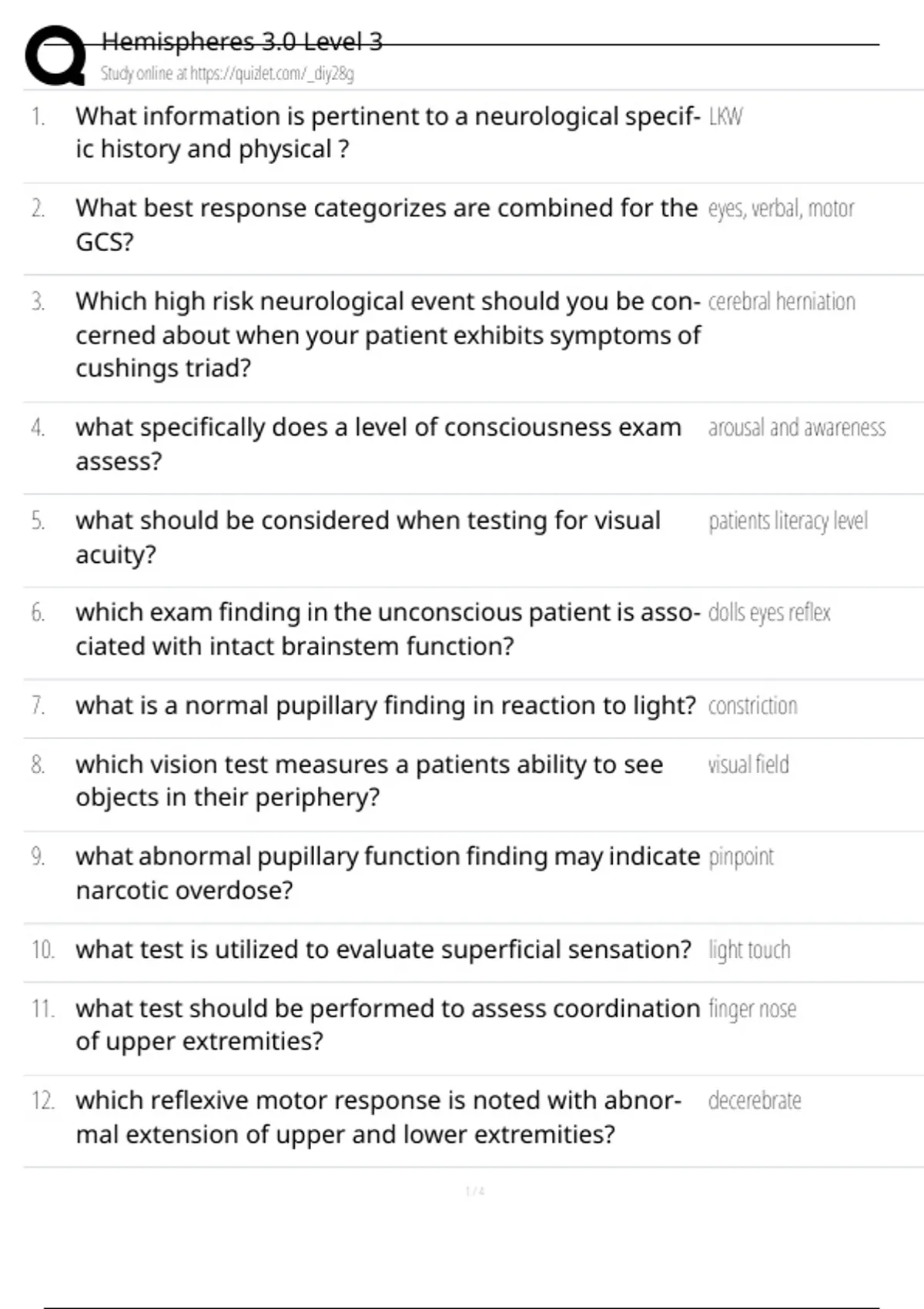This screenshot has width=924, height=1309.
Task: Select the answer 'eyes, verbal, motor'
Action: point(781,209)
